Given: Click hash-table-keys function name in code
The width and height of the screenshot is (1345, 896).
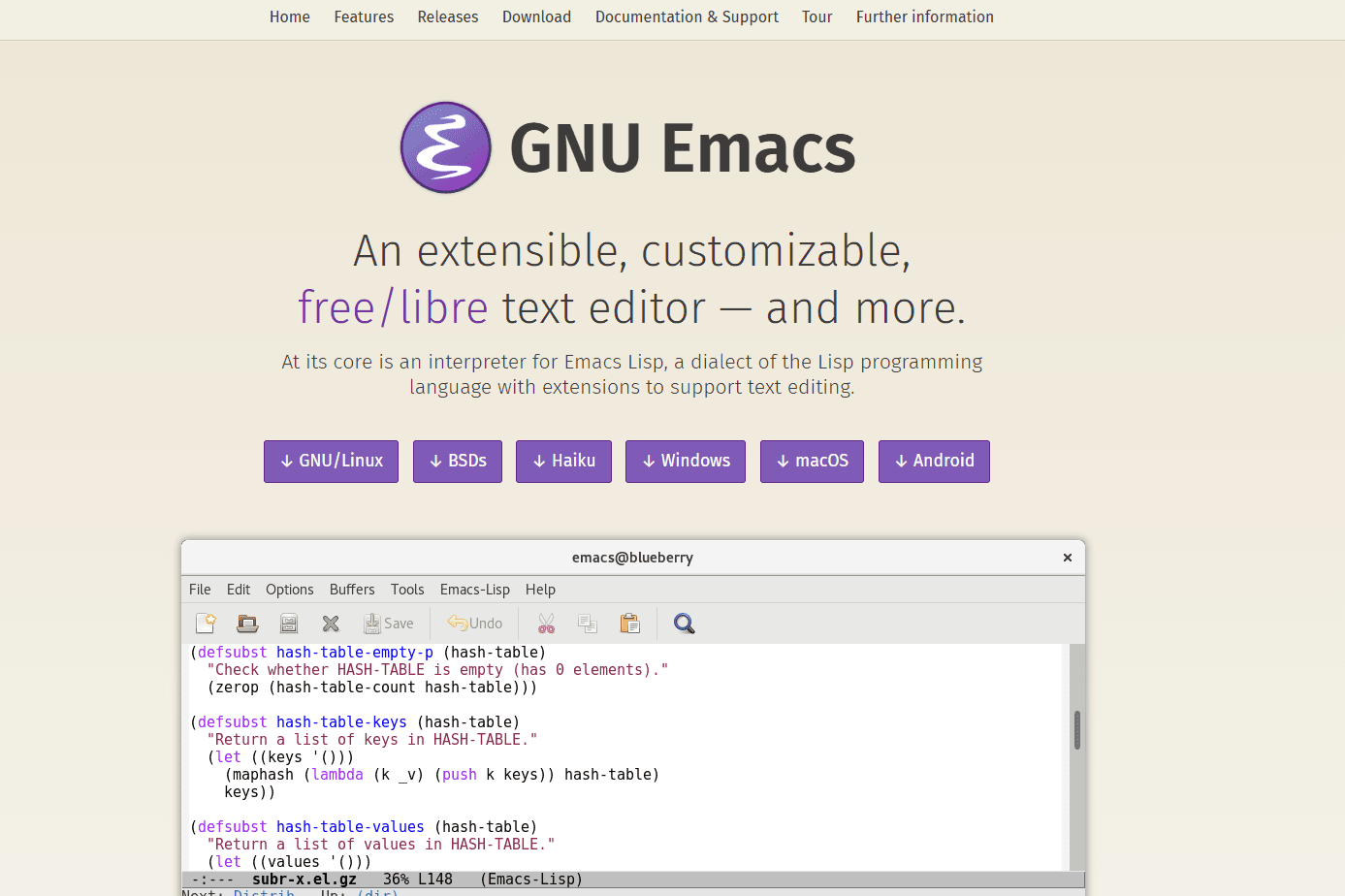Looking at the screenshot, I should point(341,722).
